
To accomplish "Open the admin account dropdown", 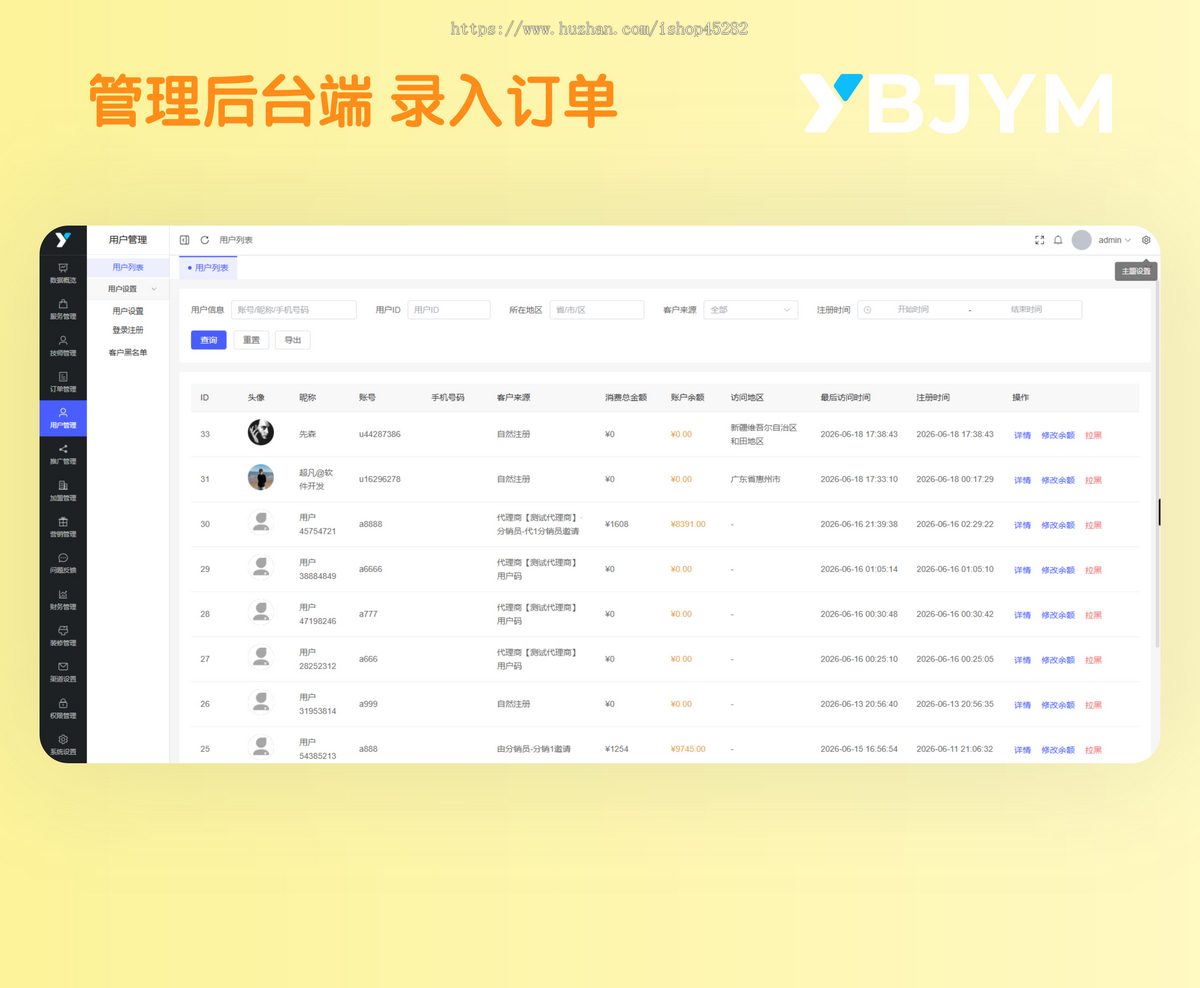I will 1114,240.
